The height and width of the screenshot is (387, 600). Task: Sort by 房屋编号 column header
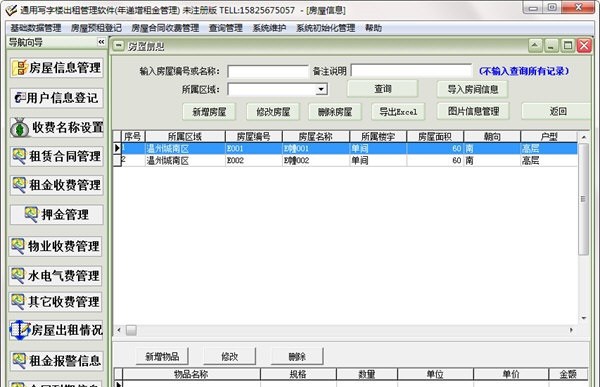(254, 136)
